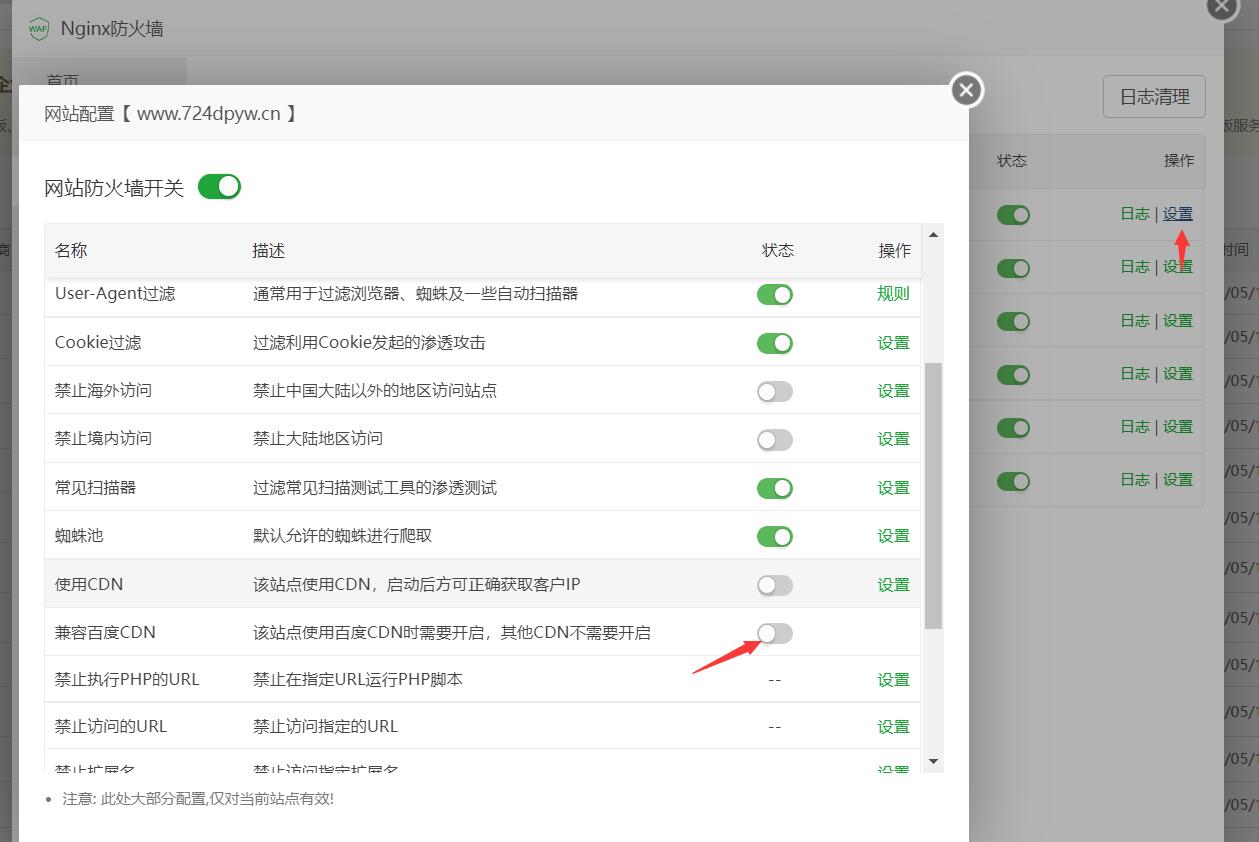1259x842 pixels.
Task: Disable User-Agent过滤 switch
Action: pos(775,294)
